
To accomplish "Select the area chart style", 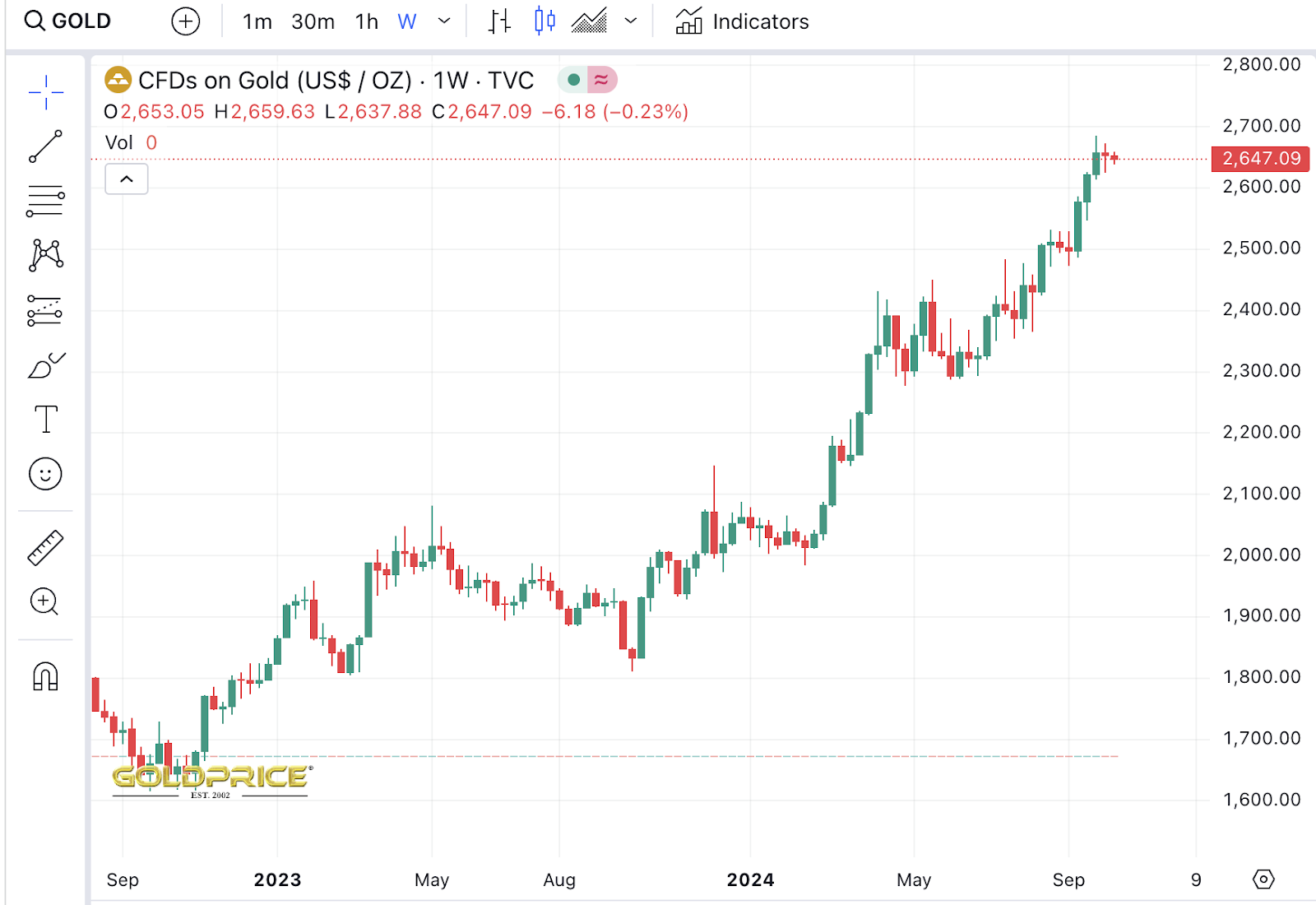I will [589, 21].
